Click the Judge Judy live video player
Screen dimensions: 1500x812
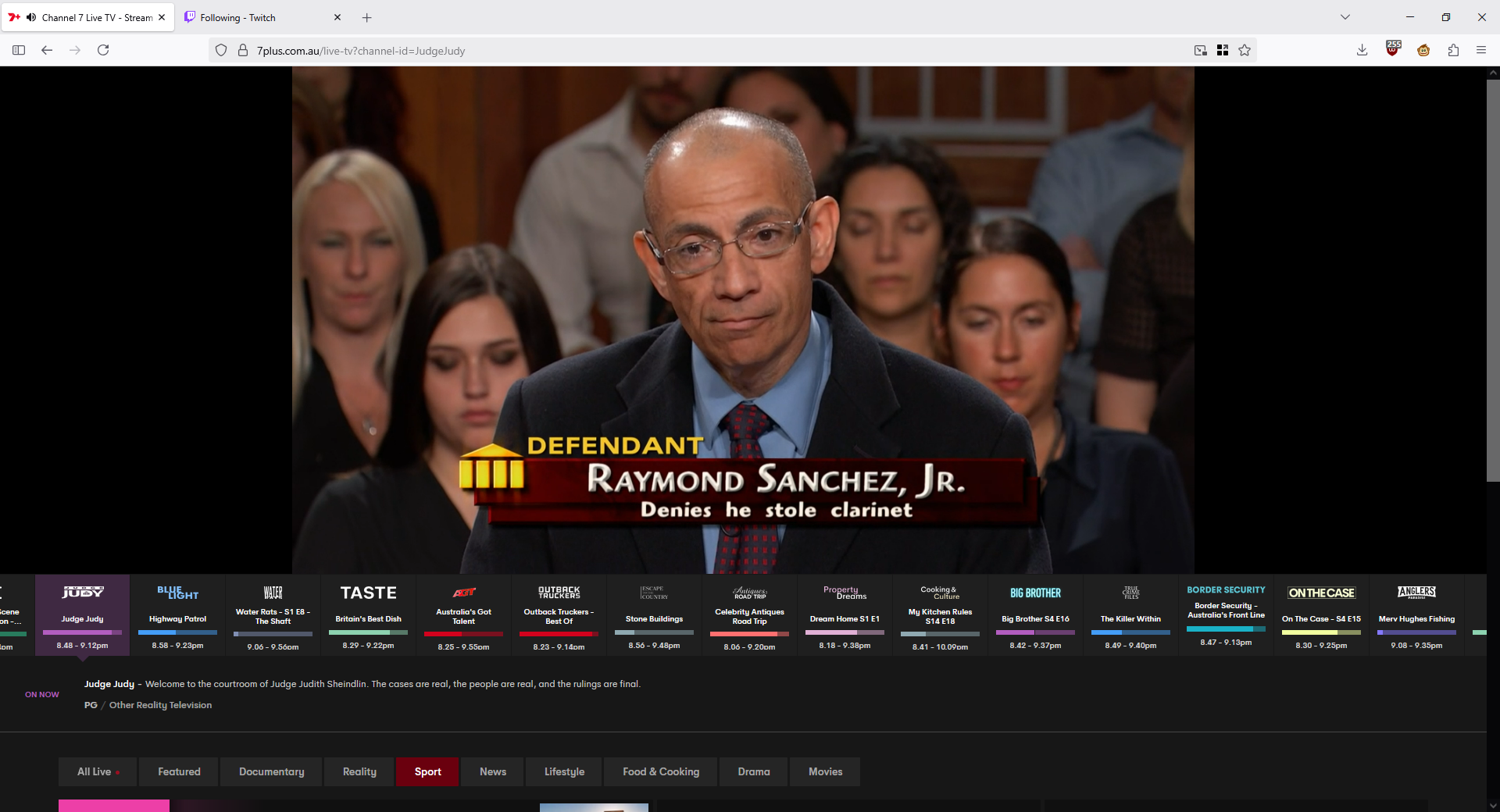743,320
